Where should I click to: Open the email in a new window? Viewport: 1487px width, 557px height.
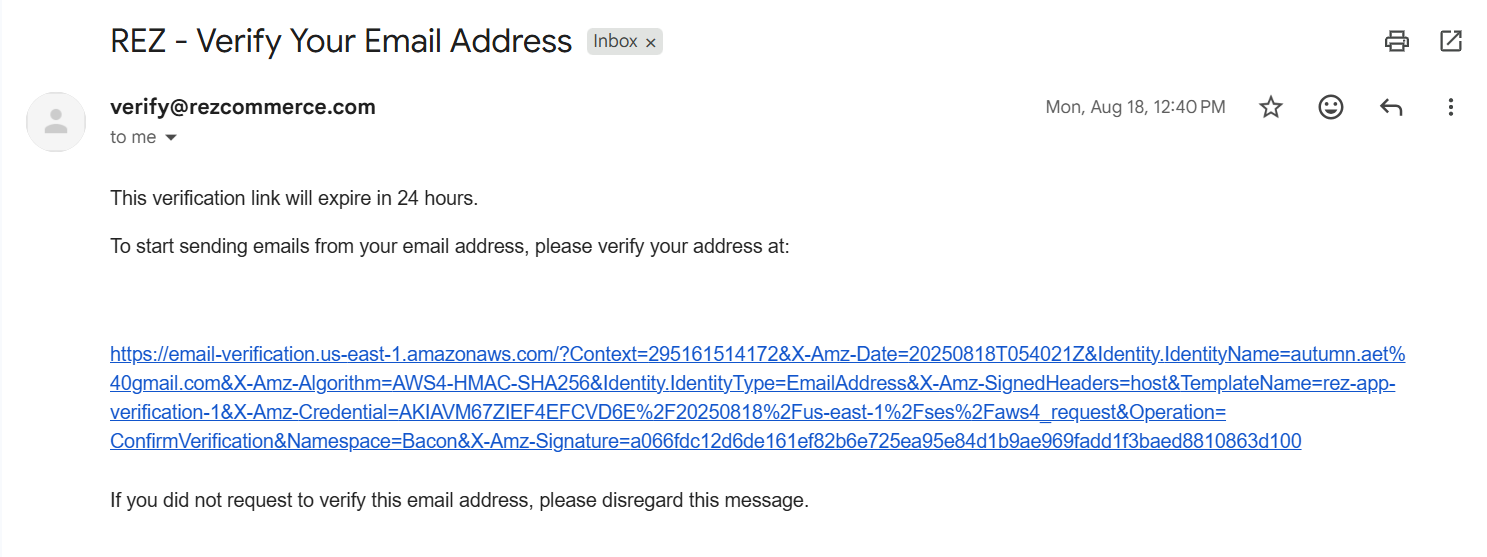tap(1450, 41)
